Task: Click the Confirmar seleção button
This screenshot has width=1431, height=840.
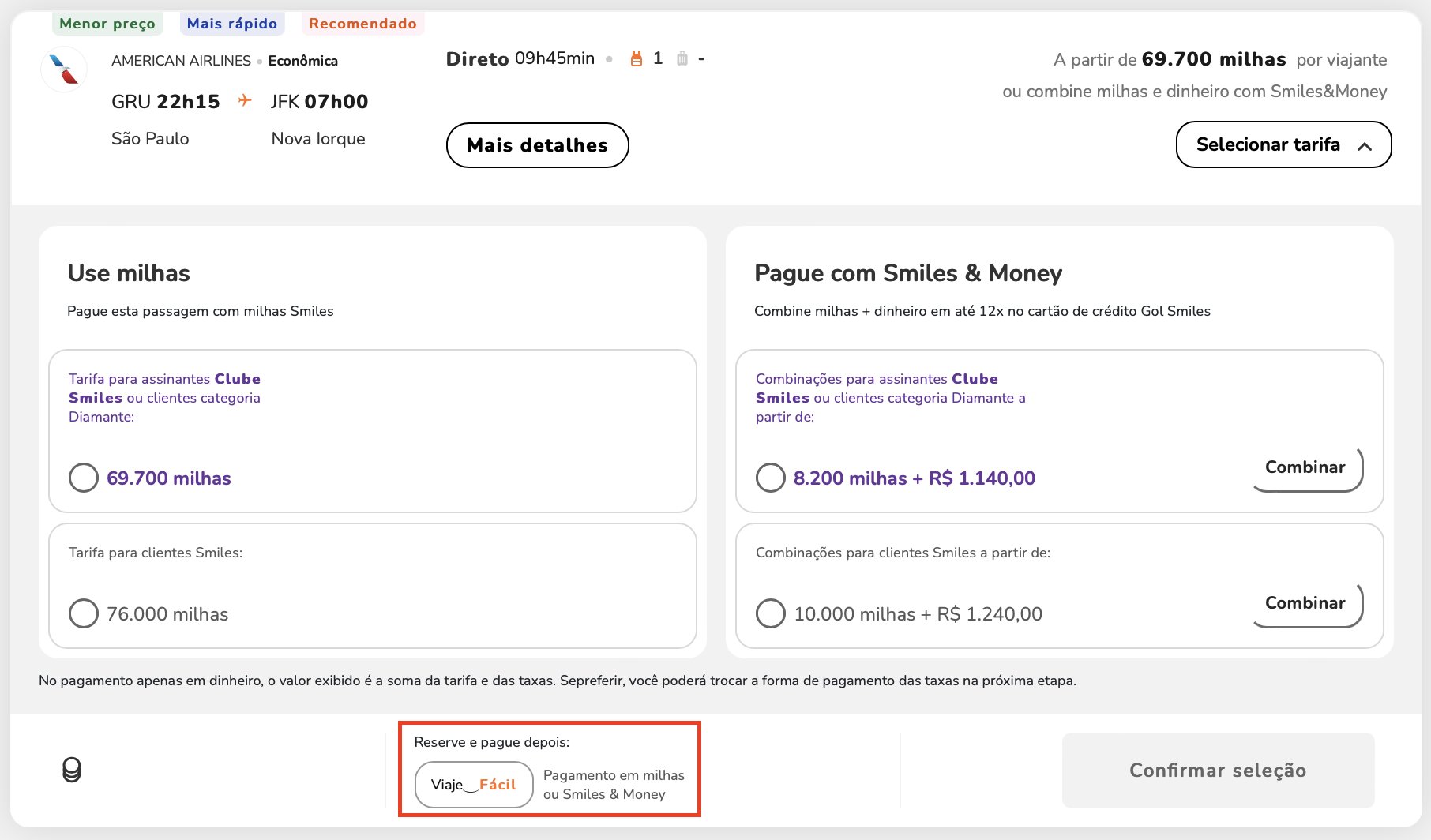Action: (x=1218, y=770)
